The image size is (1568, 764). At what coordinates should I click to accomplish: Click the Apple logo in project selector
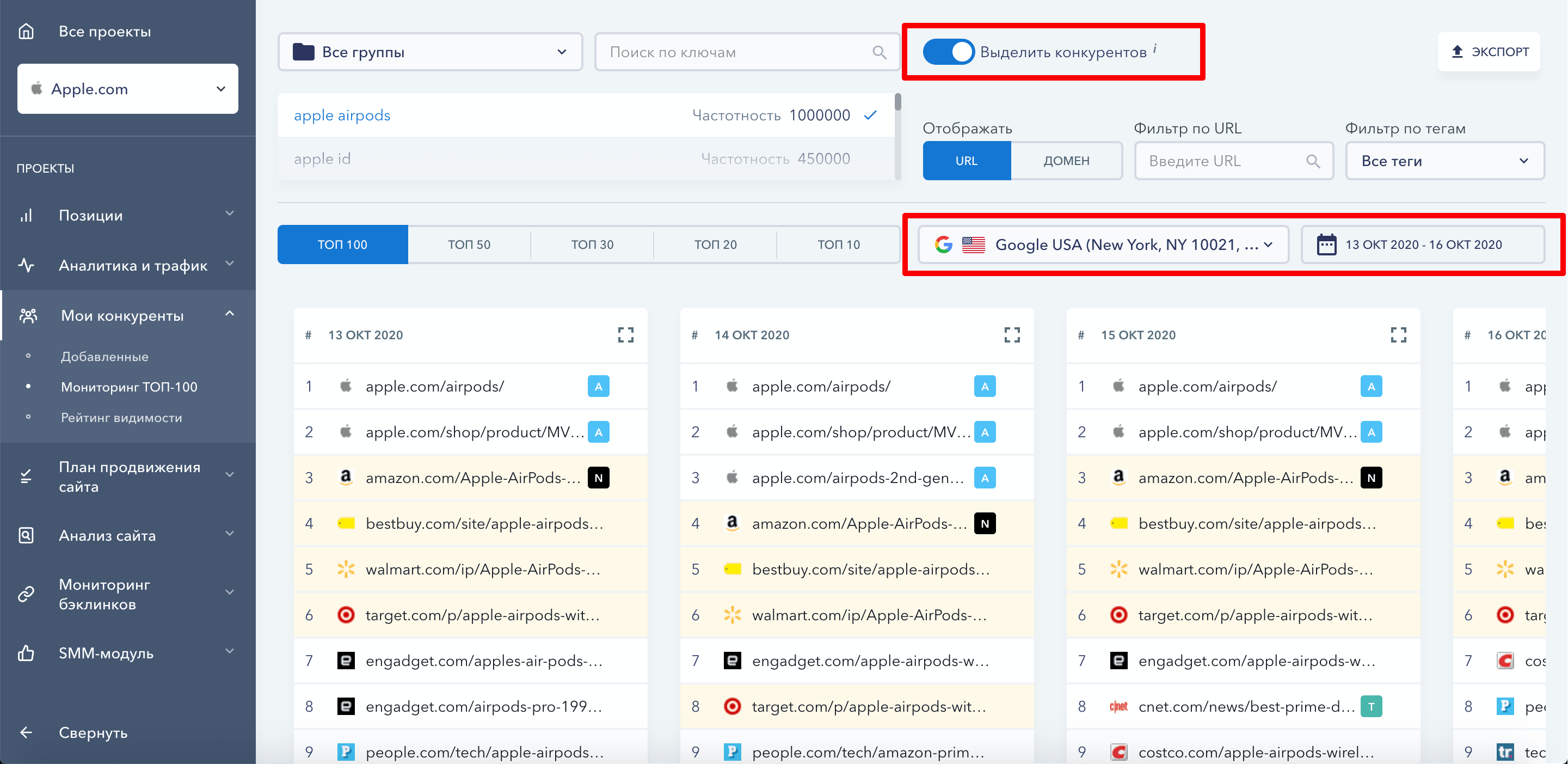point(37,88)
